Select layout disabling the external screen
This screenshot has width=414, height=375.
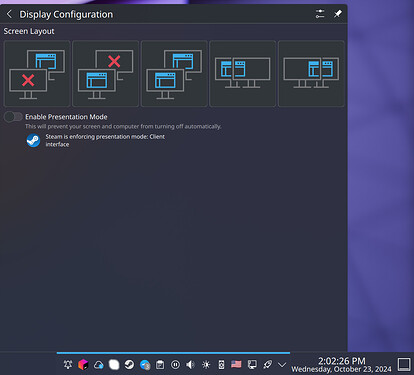(106, 74)
